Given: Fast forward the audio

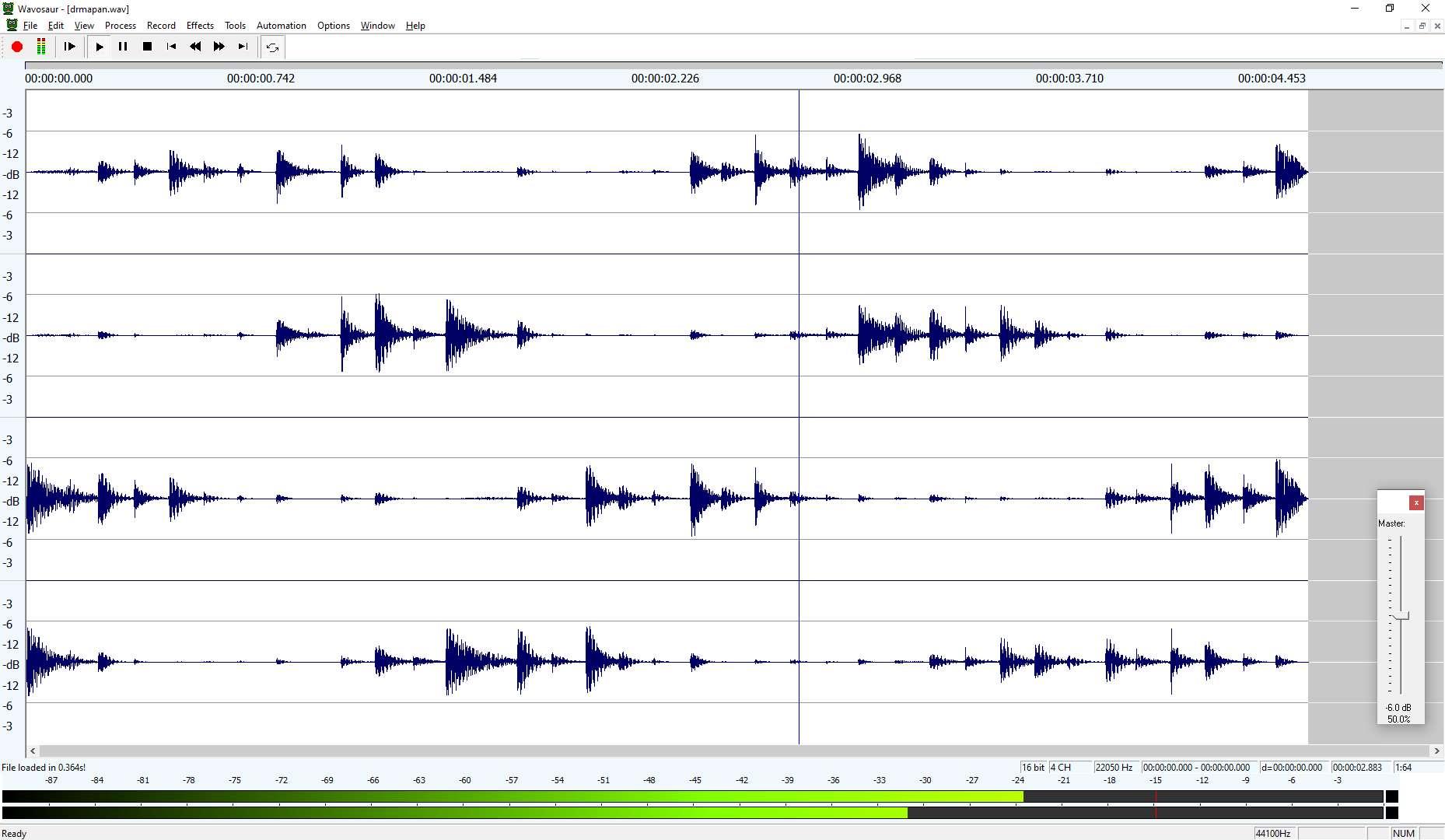Looking at the screenshot, I should point(219,47).
